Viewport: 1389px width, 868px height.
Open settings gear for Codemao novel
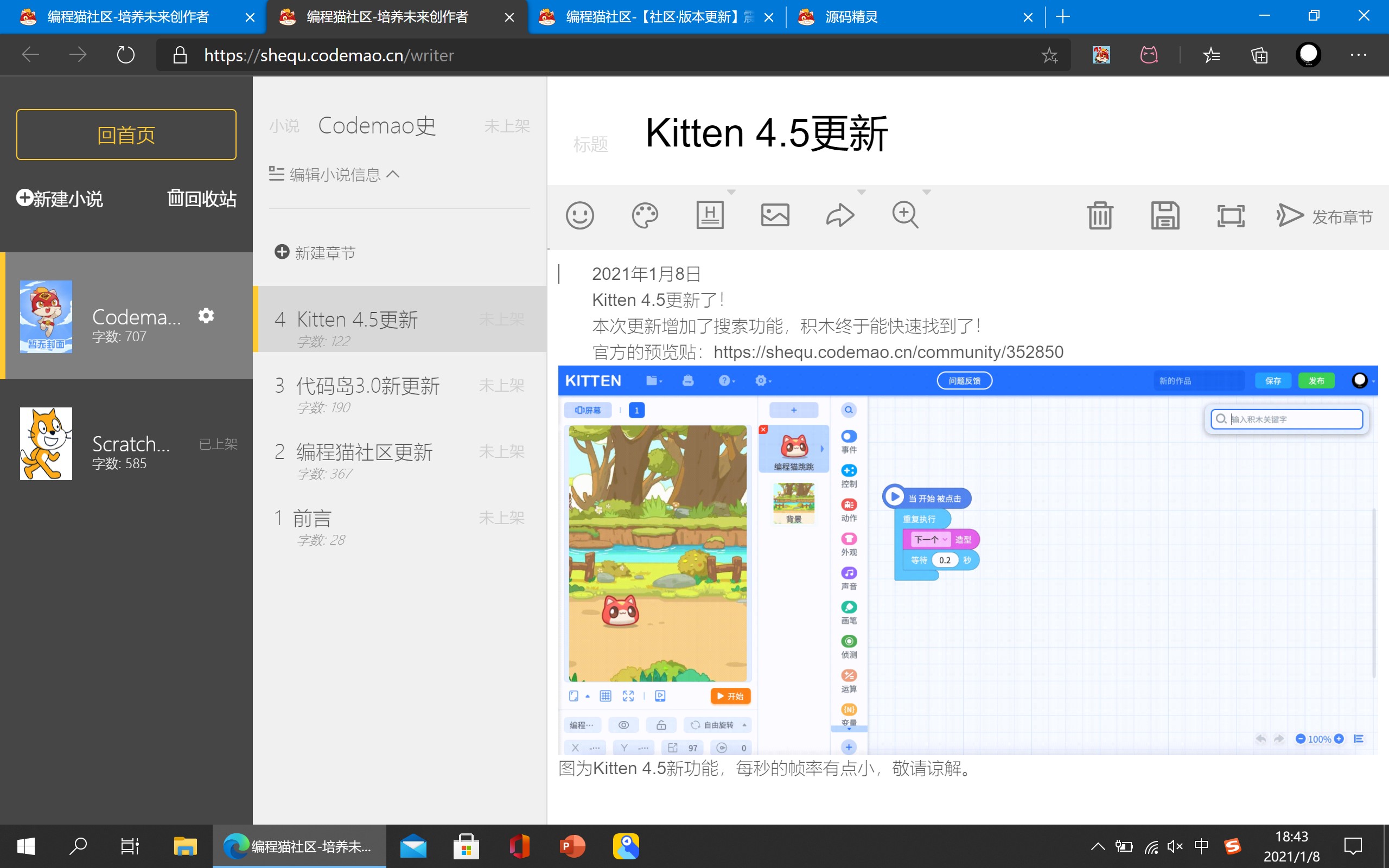pyautogui.click(x=206, y=316)
